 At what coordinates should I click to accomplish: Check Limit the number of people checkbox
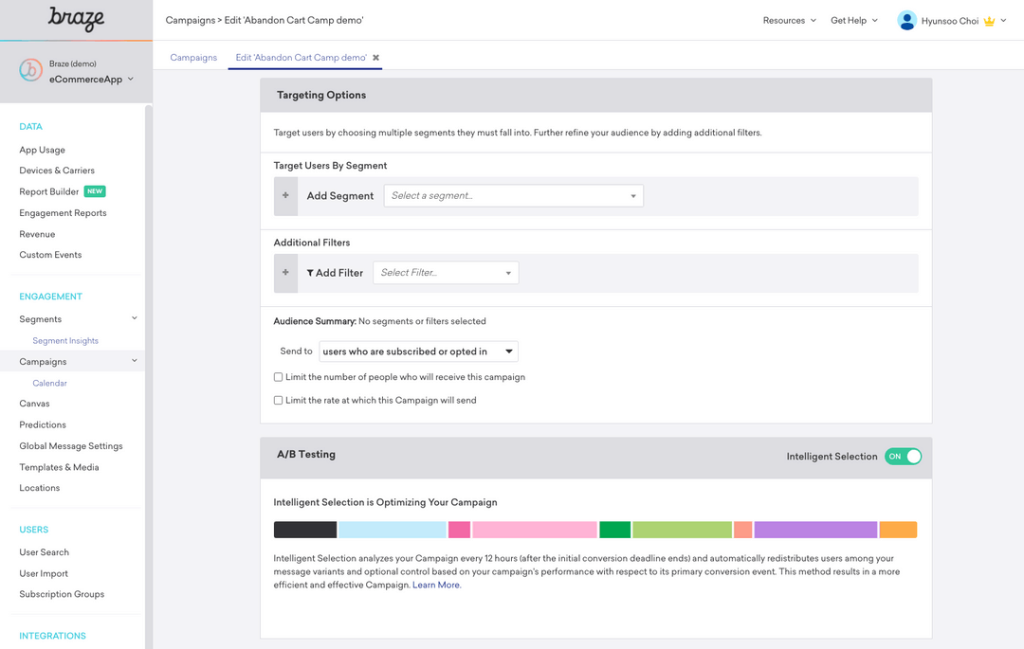point(278,377)
